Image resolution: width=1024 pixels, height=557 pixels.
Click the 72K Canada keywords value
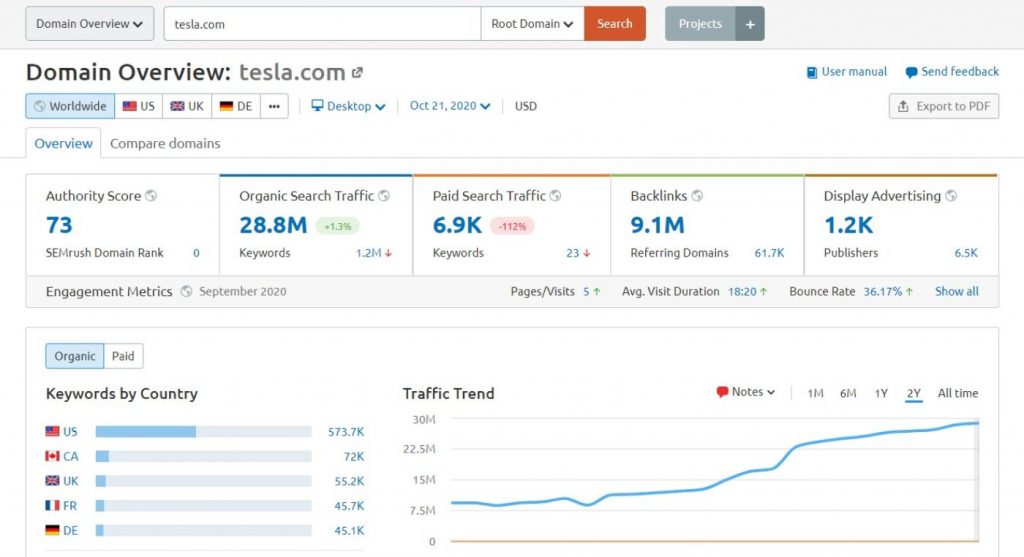click(354, 456)
